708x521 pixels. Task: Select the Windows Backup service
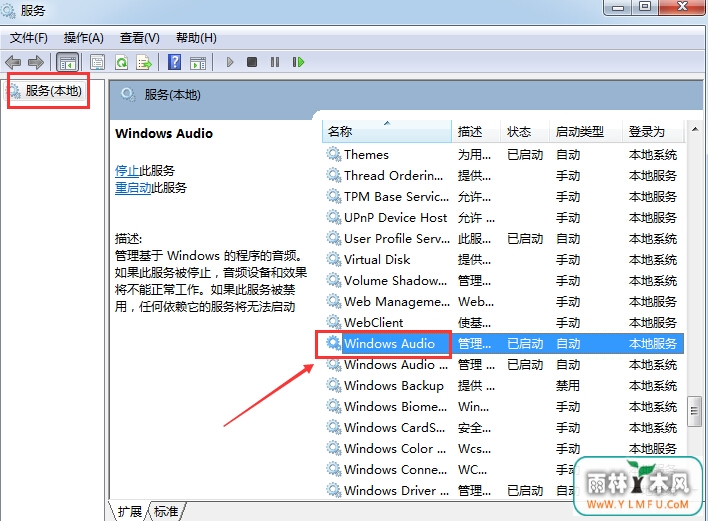(x=503, y=386)
